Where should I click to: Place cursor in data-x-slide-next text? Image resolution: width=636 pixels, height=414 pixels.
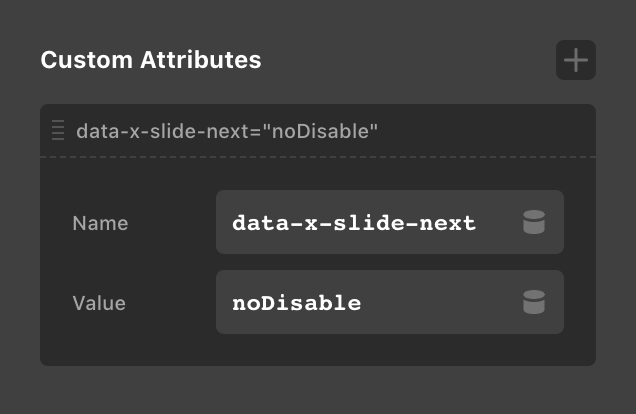(x=353, y=223)
